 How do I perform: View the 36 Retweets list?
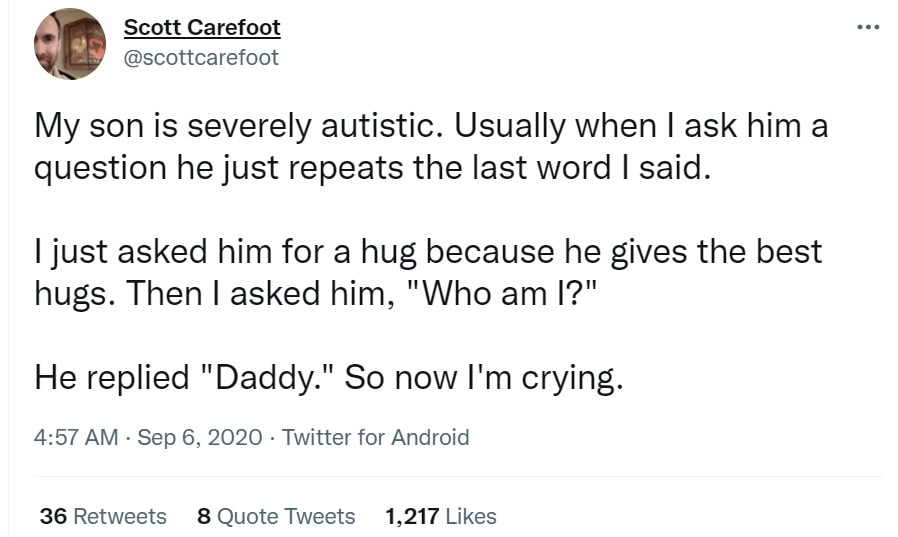103,516
